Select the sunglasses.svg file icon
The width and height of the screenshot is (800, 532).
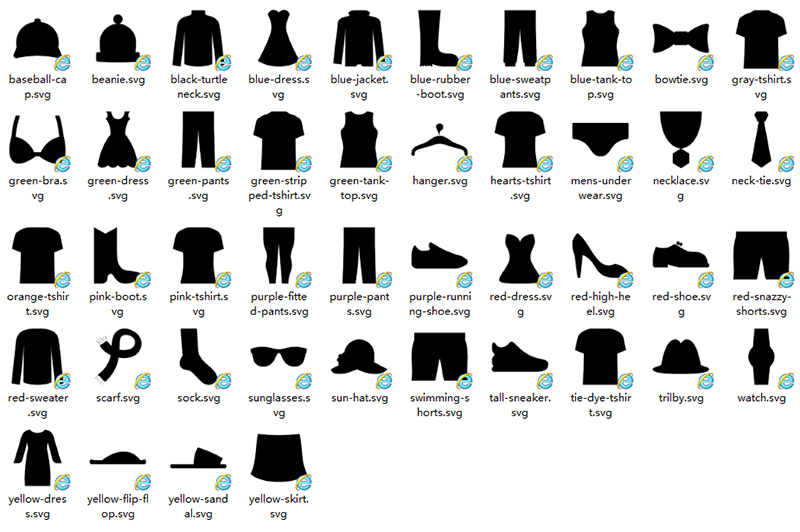coord(278,358)
